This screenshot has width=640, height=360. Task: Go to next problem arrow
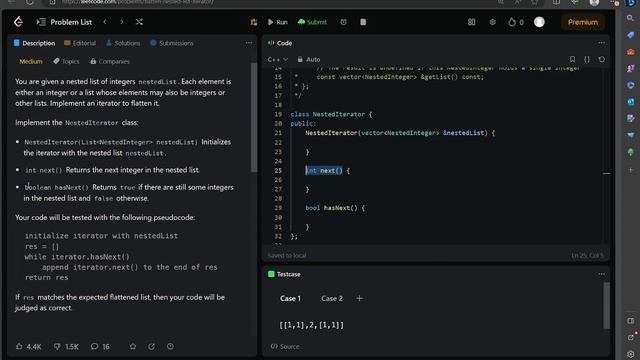pyautogui.click(x=122, y=22)
